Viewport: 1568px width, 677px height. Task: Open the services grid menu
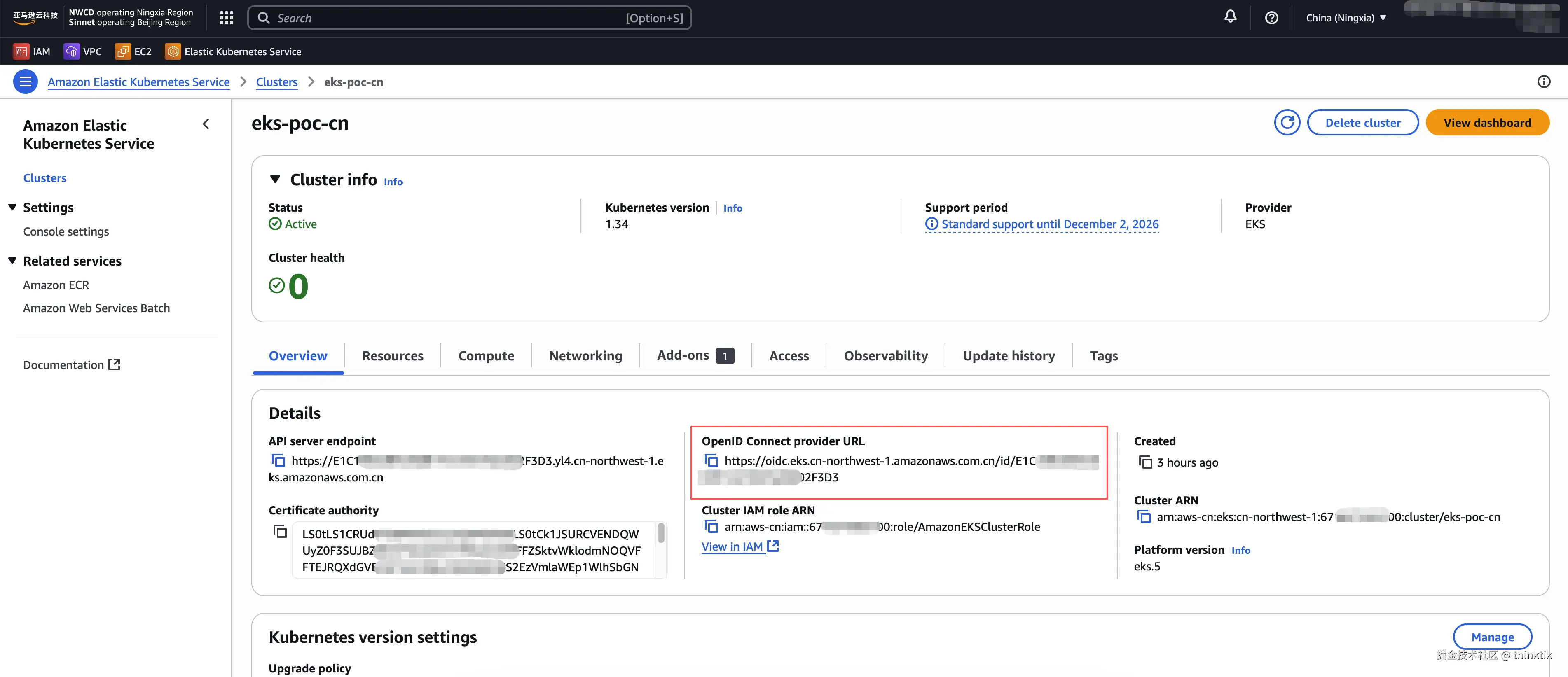pos(227,18)
